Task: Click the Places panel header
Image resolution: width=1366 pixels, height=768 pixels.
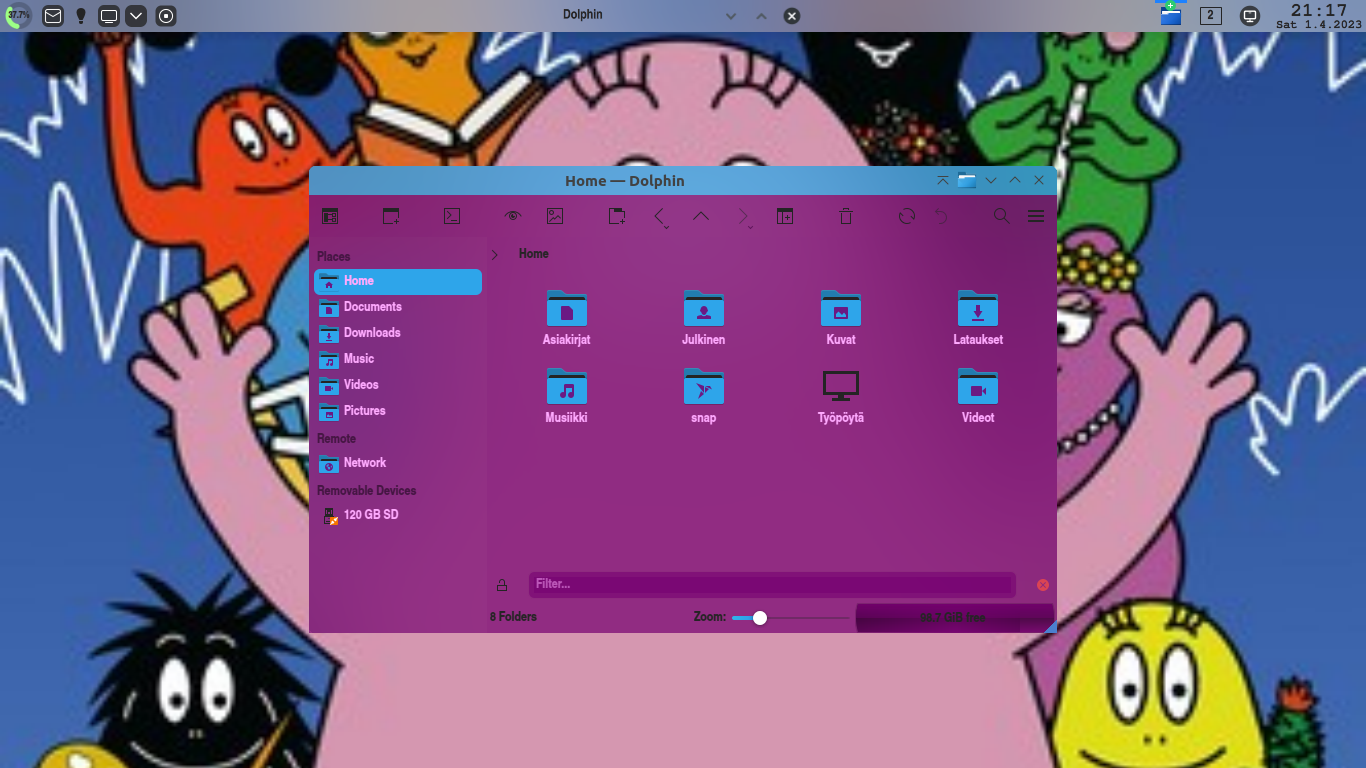Action: tap(334, 257)
